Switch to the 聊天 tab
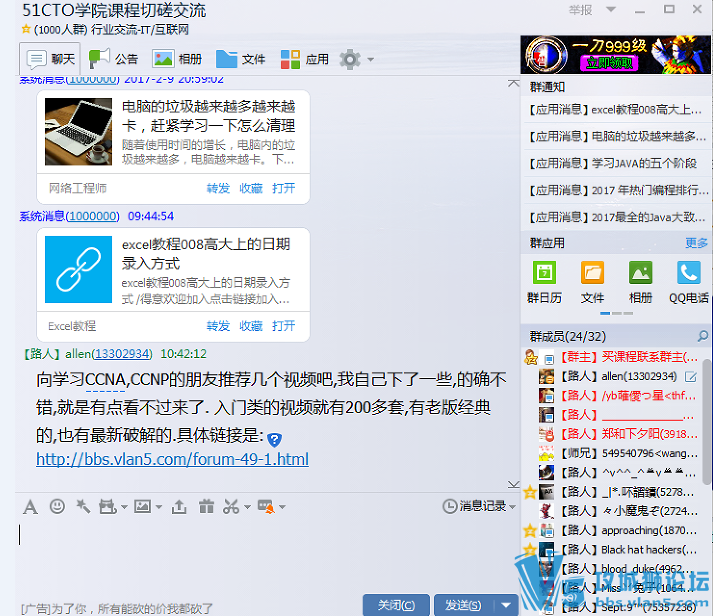 [x=50, y=59]
